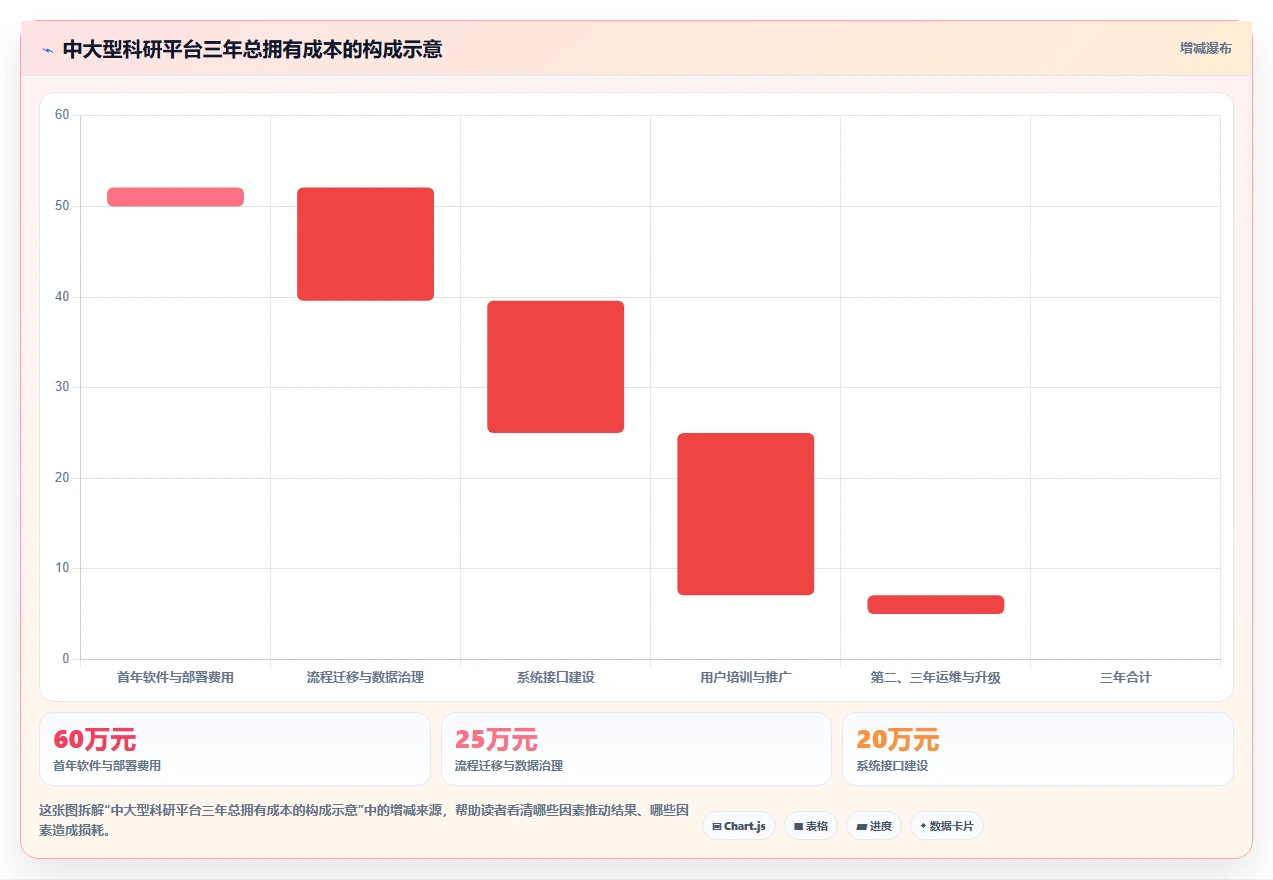
Task: Click the y-axis tick value 30
Action: click(x=62, y=387)
